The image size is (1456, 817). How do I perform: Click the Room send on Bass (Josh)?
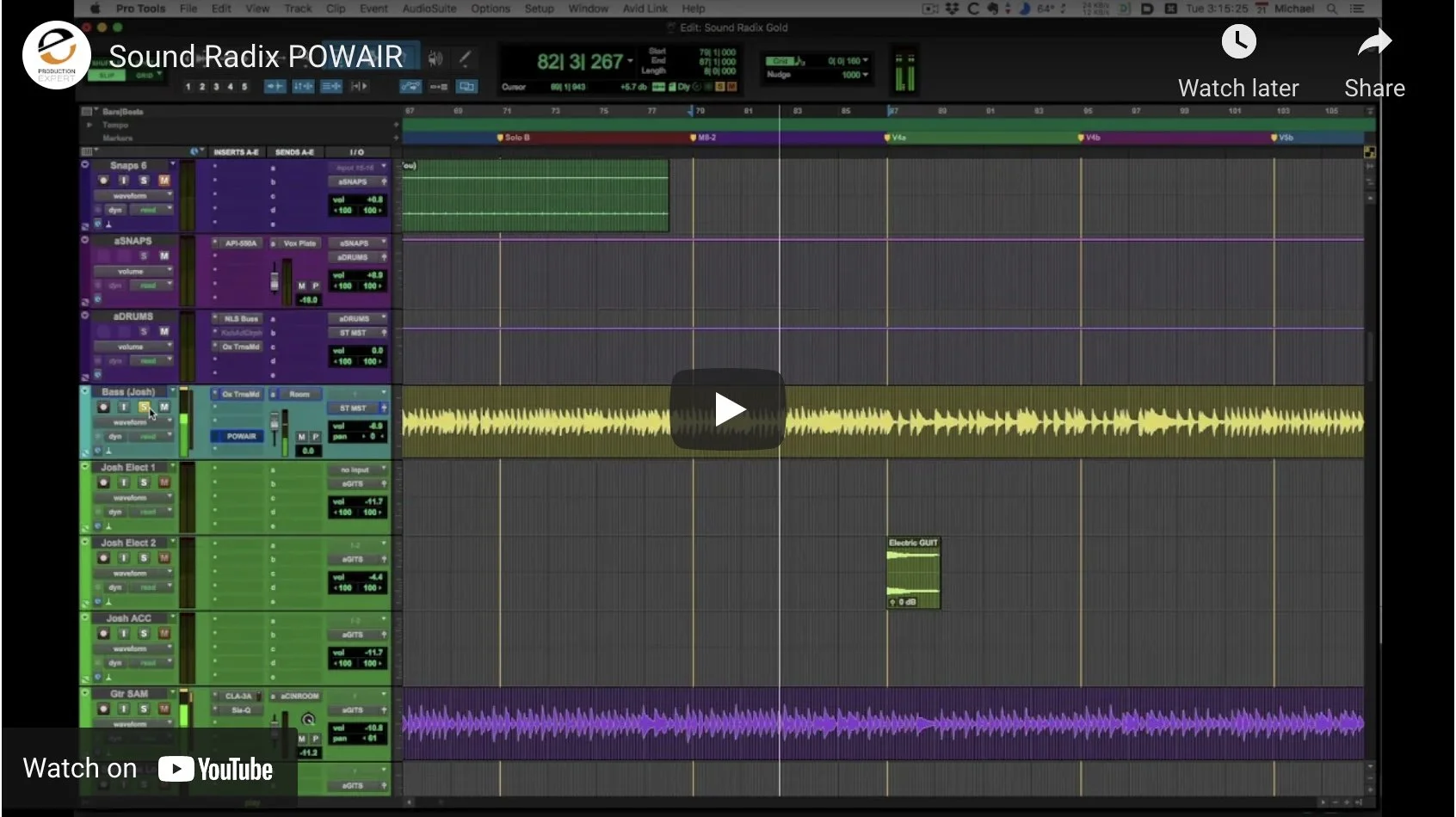coord(298,395)
